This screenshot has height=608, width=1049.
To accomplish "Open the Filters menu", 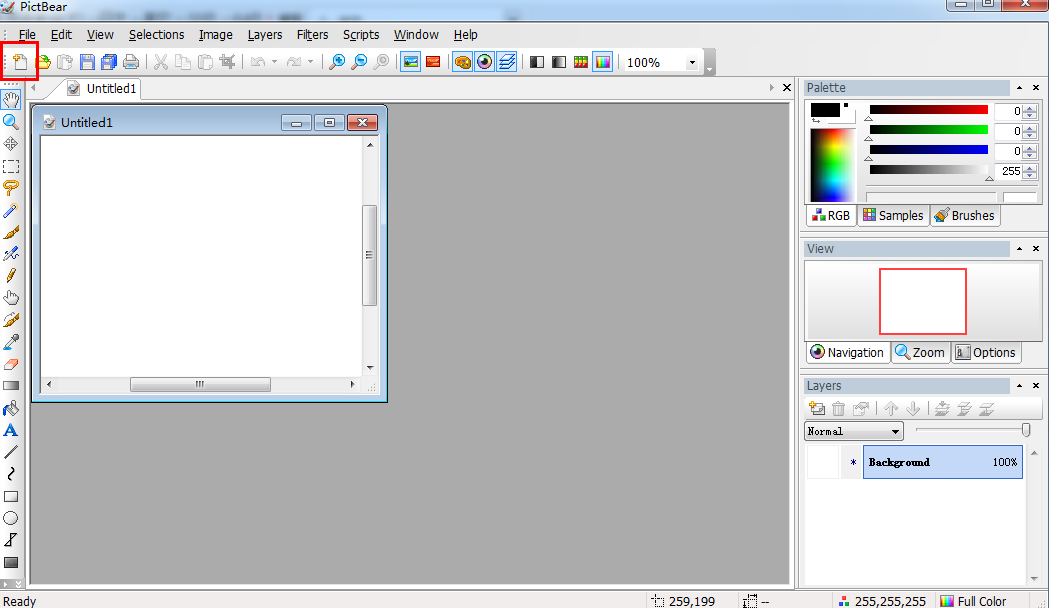I will click(312, 35).
